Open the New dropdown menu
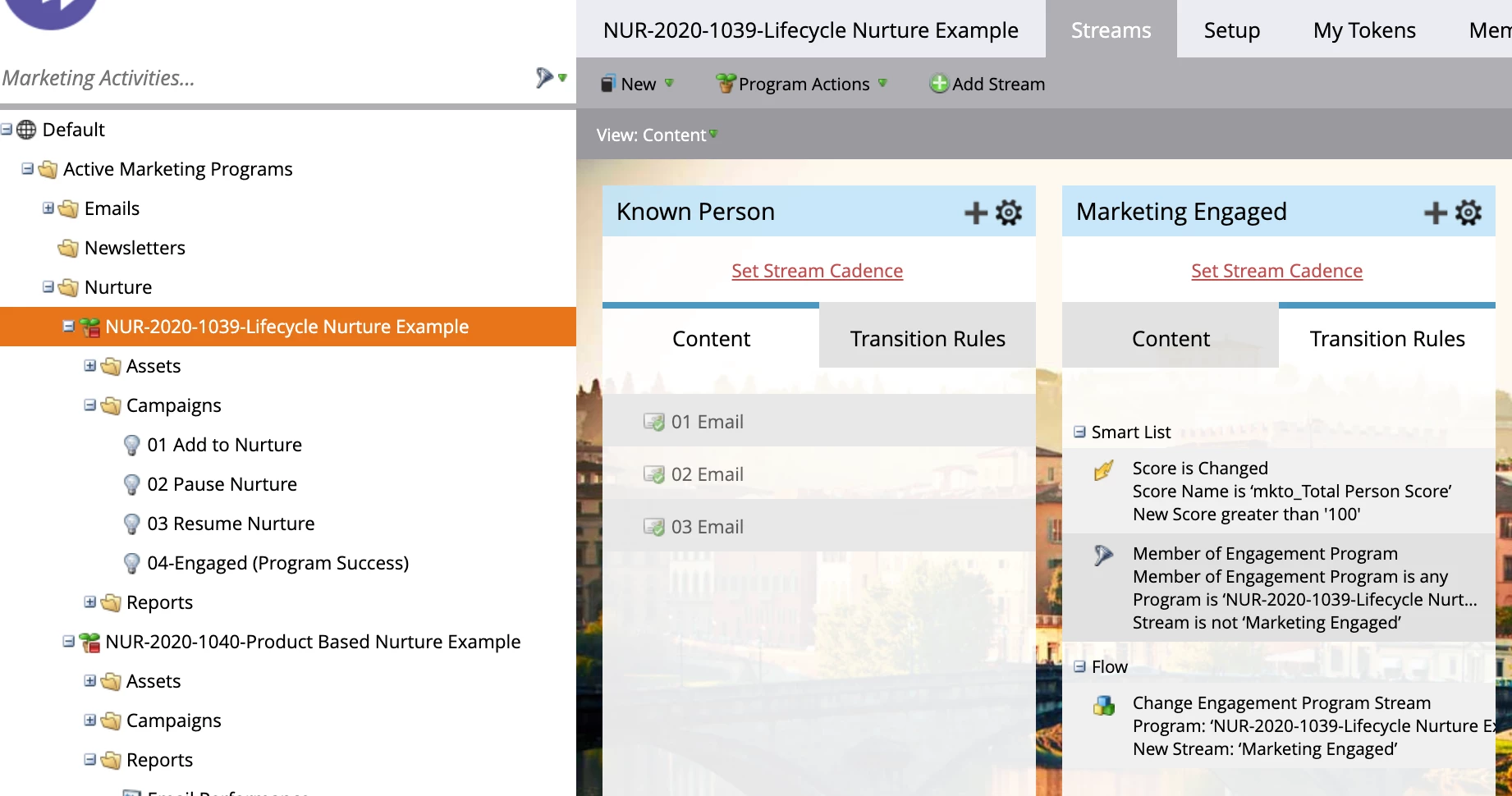This screenshot has height=796, width=1512. pyautogui.click(x=638, y=84)
